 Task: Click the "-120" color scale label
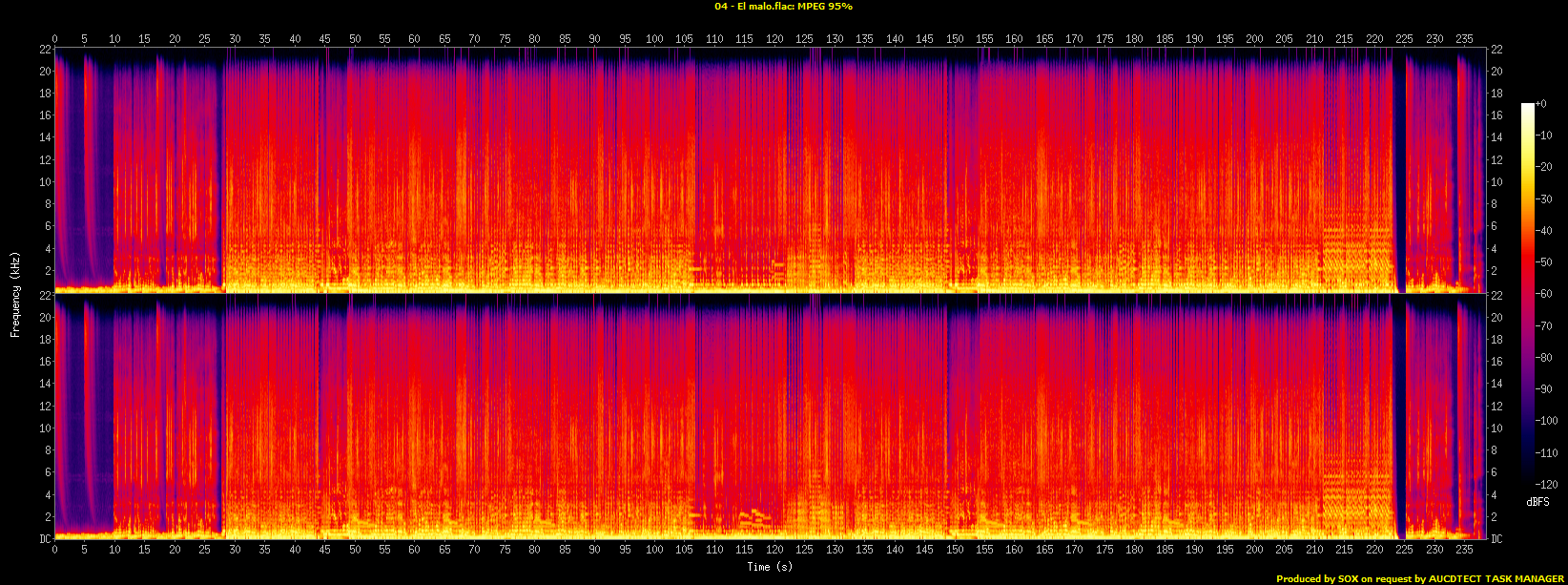click(x=1549, y=485)
